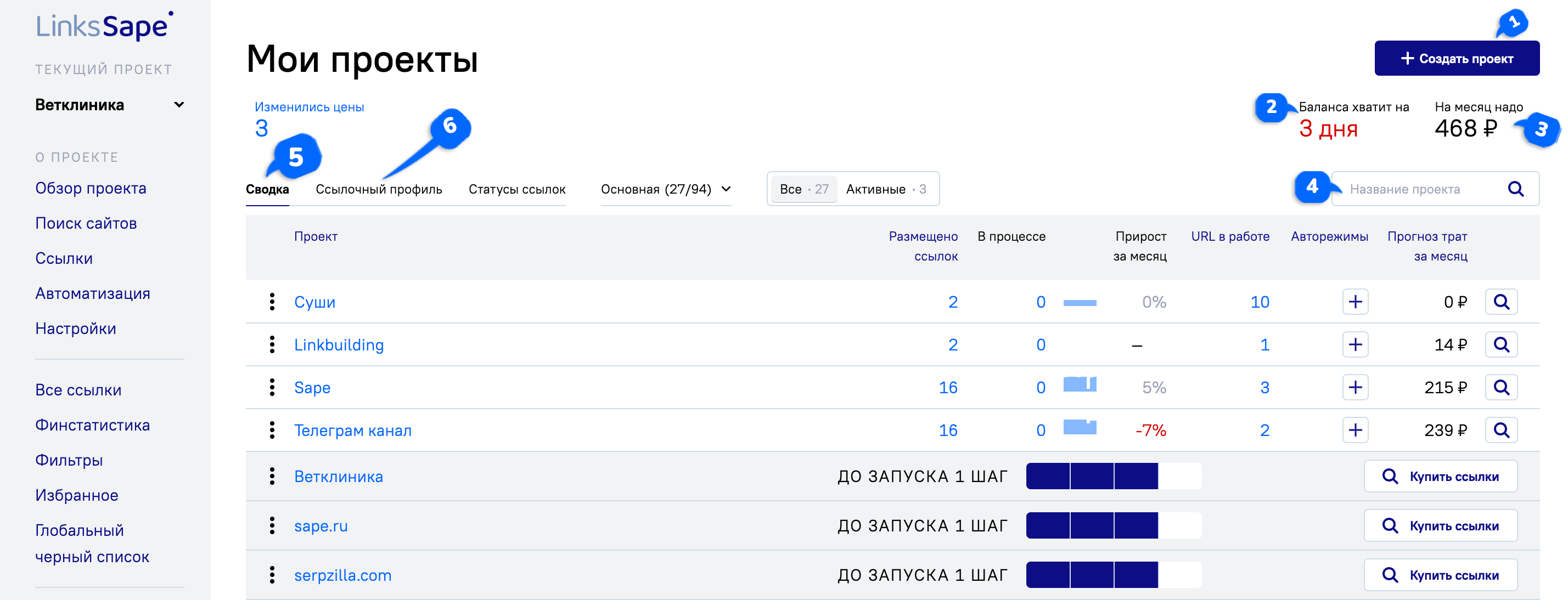Image resolution: width=1568 pixels, height=600 pixels.
Task: Click the Создать проект button
Action: click(1457, 59)
